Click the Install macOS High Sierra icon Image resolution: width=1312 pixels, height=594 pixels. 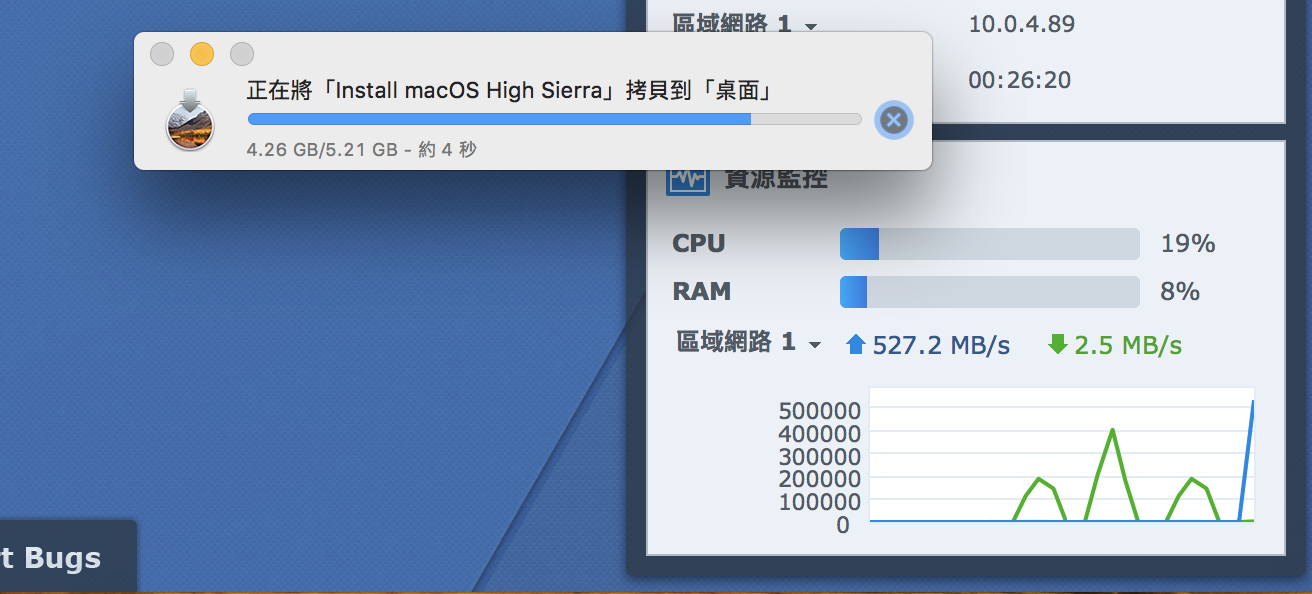click(190, 121)
